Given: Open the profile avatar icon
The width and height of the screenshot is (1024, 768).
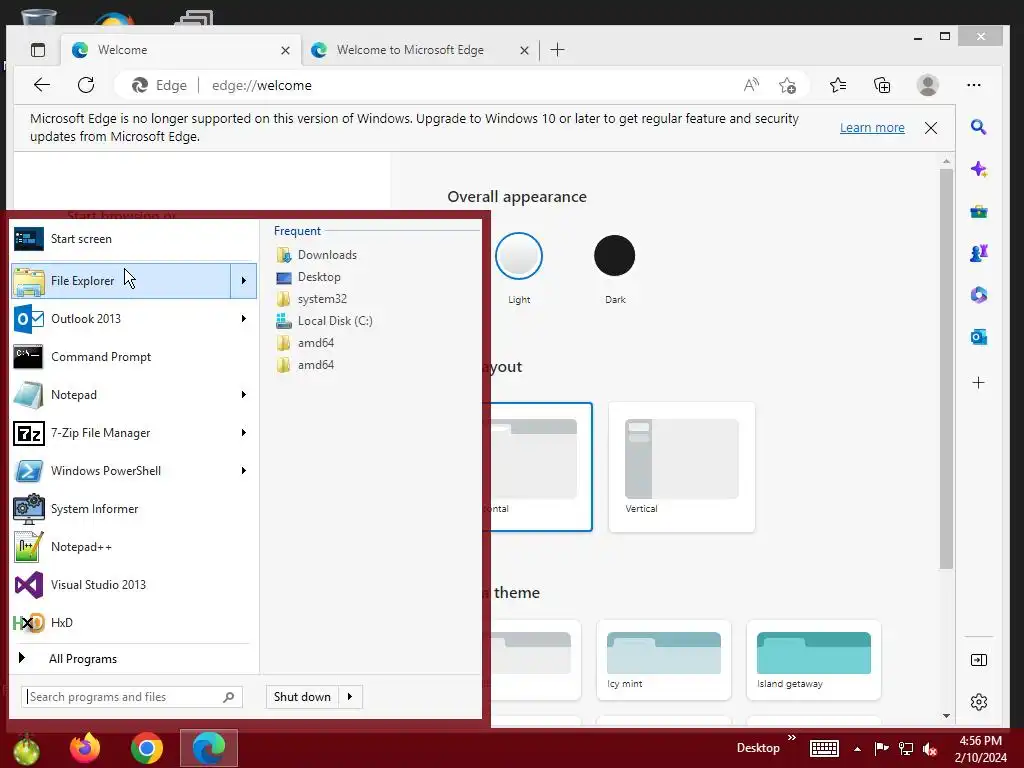Looking at the screenshot, I should pos(927,85).
